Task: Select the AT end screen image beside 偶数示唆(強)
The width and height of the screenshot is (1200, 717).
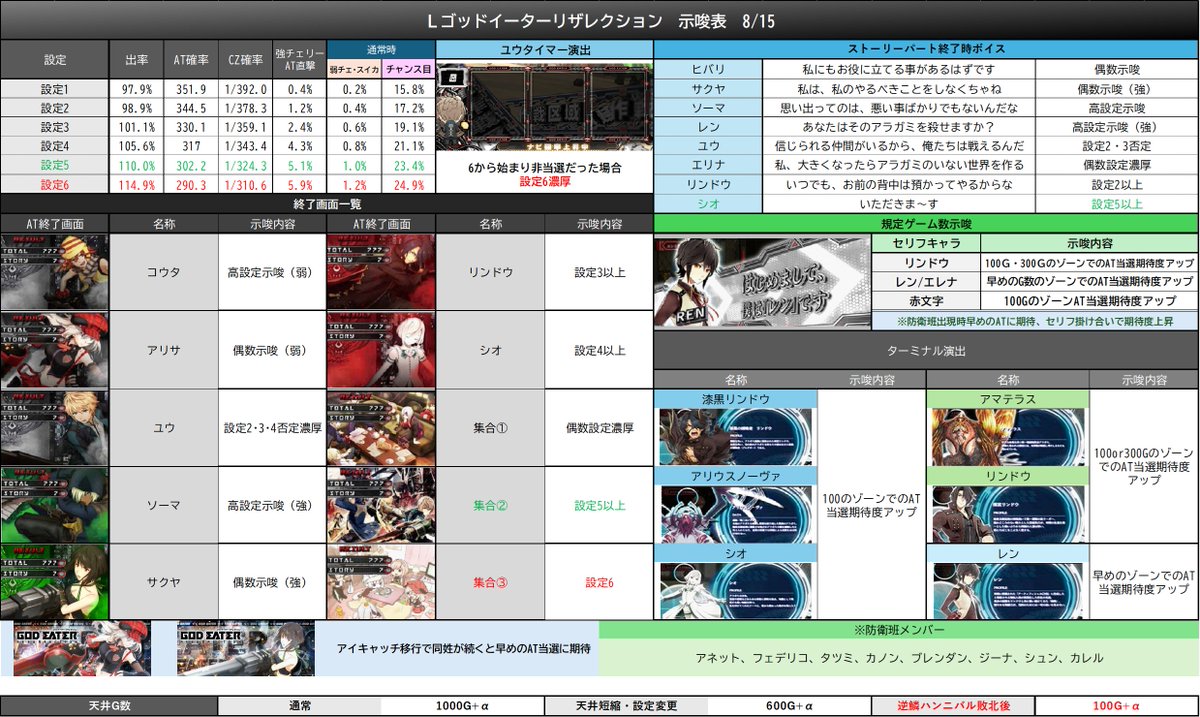Action: click(54, 582)
